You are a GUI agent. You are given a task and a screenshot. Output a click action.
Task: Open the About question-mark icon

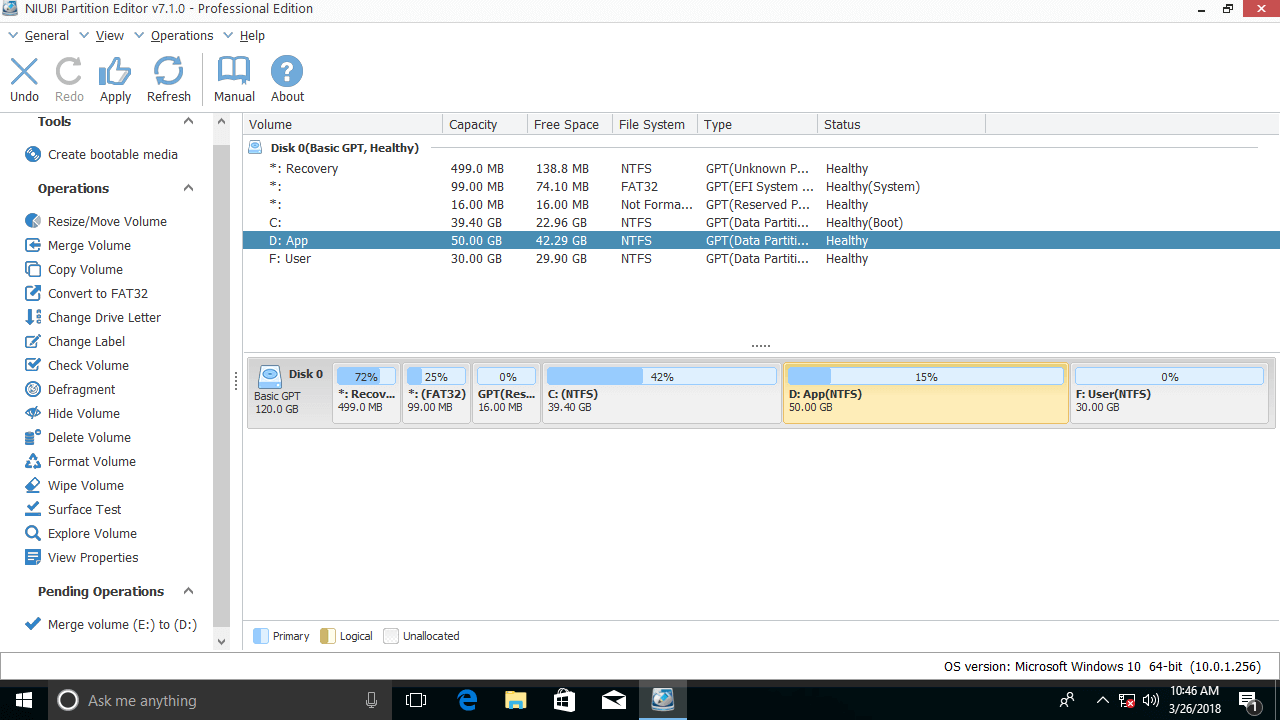point(287,71)
